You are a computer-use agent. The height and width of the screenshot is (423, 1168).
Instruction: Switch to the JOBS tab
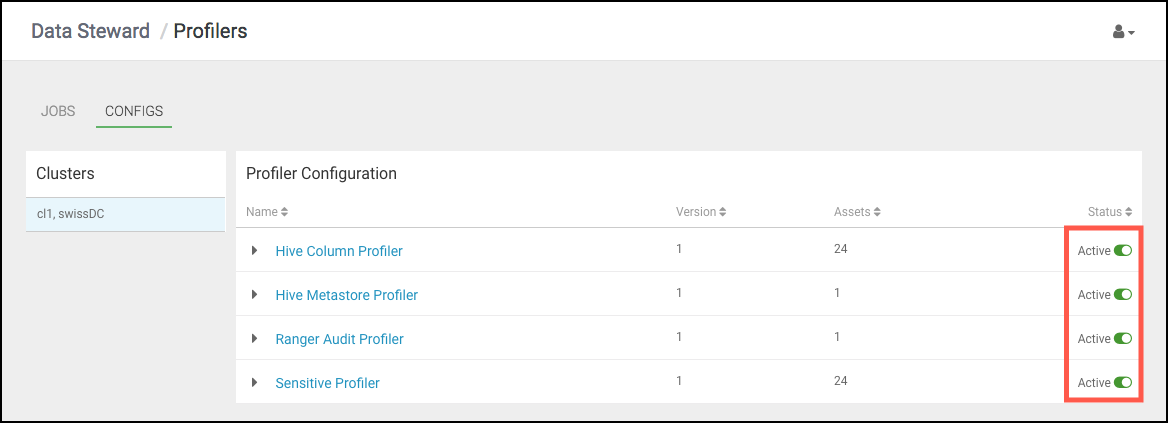[x=57, y=112]
